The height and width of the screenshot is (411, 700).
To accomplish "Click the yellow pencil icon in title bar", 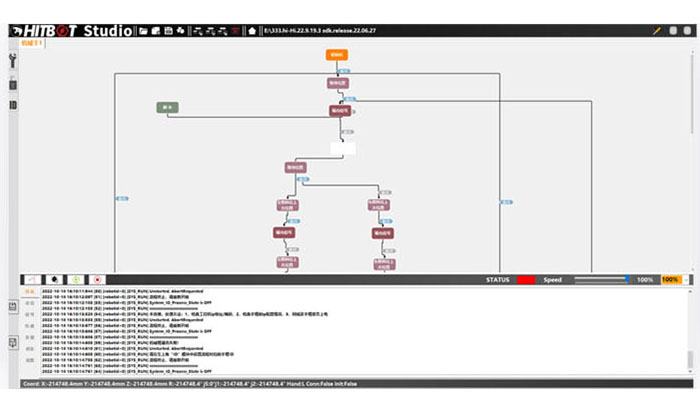I will pos(657,32).
